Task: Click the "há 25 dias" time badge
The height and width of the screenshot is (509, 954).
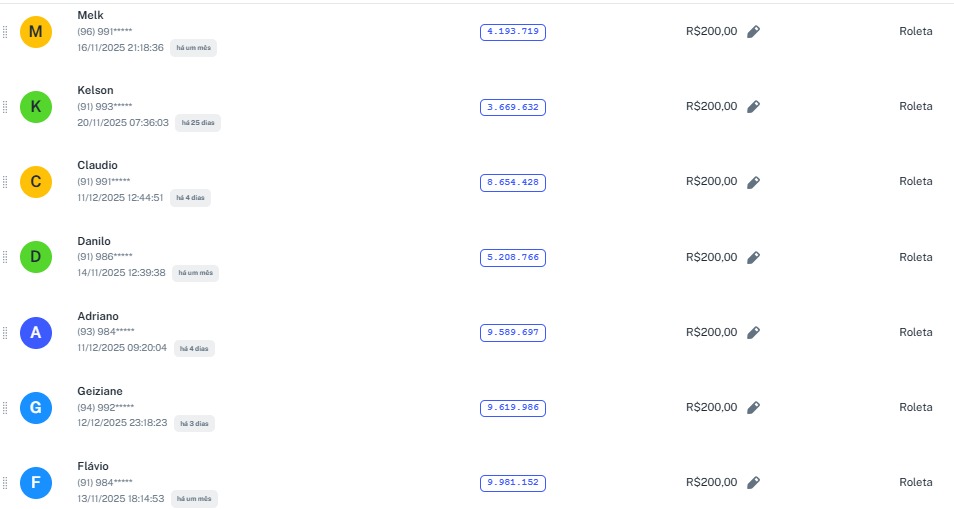Action: click(198, 123)
